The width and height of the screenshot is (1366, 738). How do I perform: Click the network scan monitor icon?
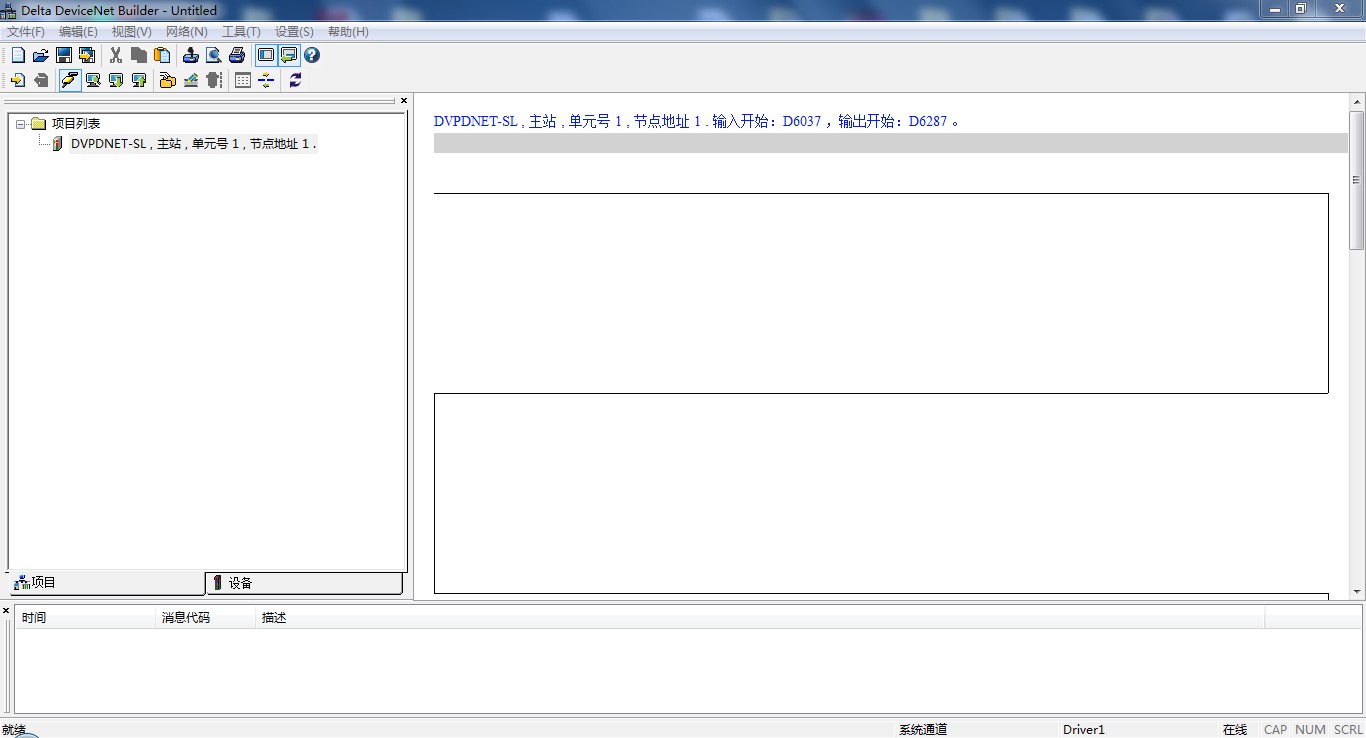pos(93,81)
